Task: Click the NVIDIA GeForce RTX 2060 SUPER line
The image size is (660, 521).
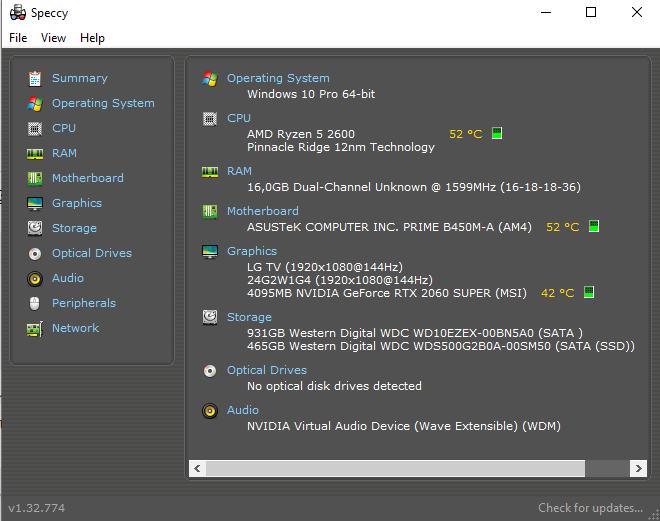Action: [387, 293]
